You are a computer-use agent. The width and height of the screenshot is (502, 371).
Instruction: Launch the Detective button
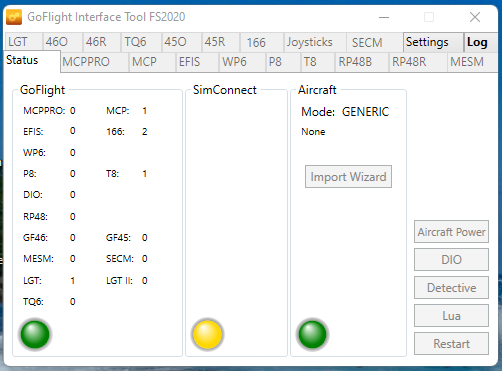coord(451,288)
